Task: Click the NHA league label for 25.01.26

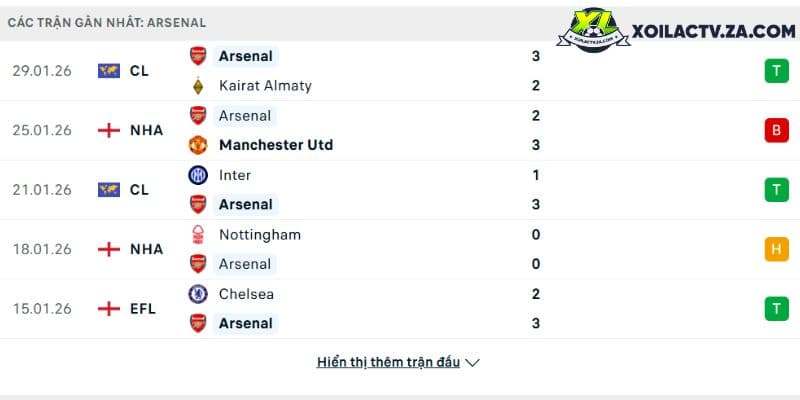Action: click(146, 131)
